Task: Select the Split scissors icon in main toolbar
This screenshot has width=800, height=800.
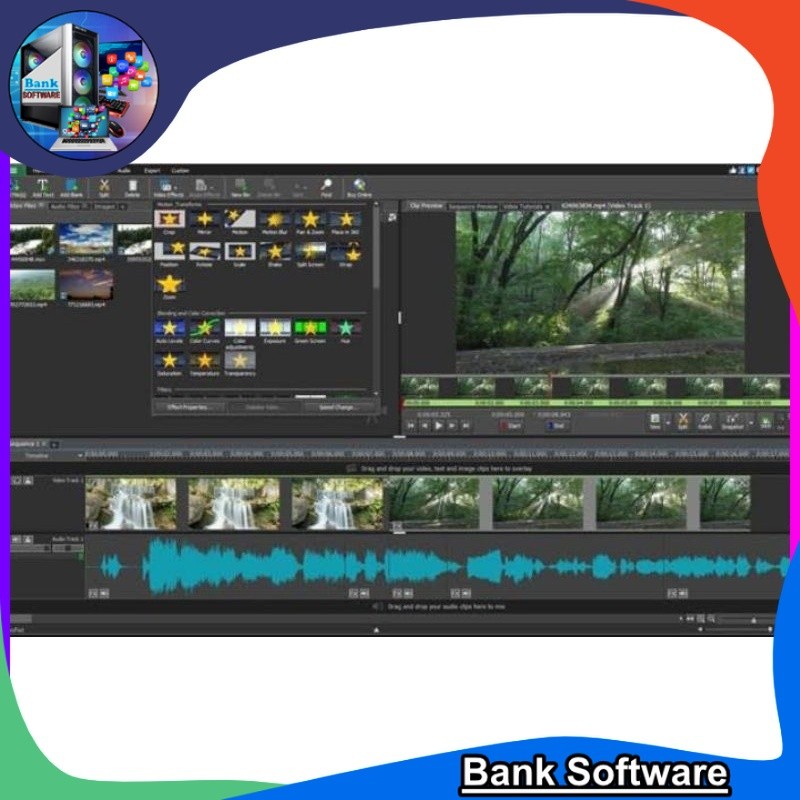Action: [x=104, y=187]
